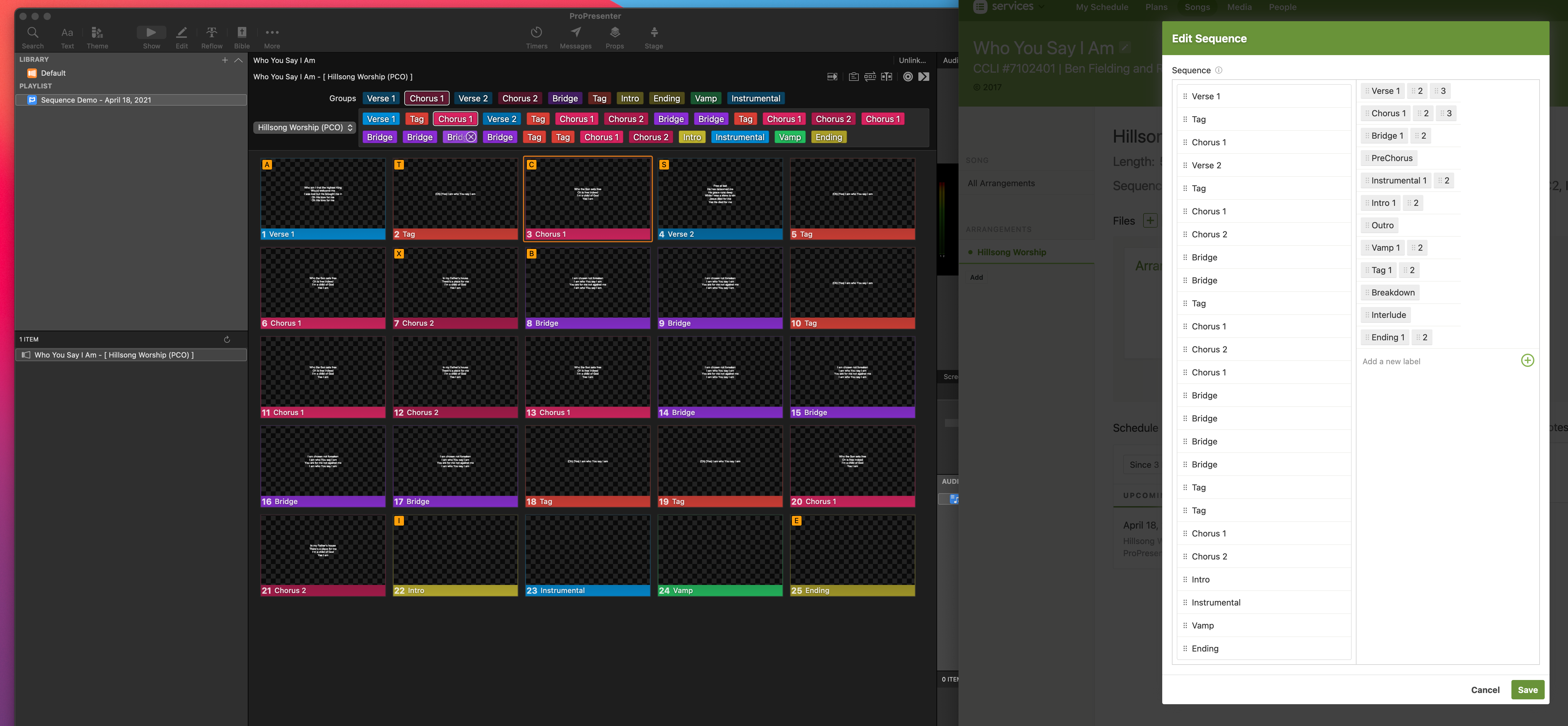Click the Add new label plus button
Viewport: 1568px width, 726px height.
pos(1527,360)
